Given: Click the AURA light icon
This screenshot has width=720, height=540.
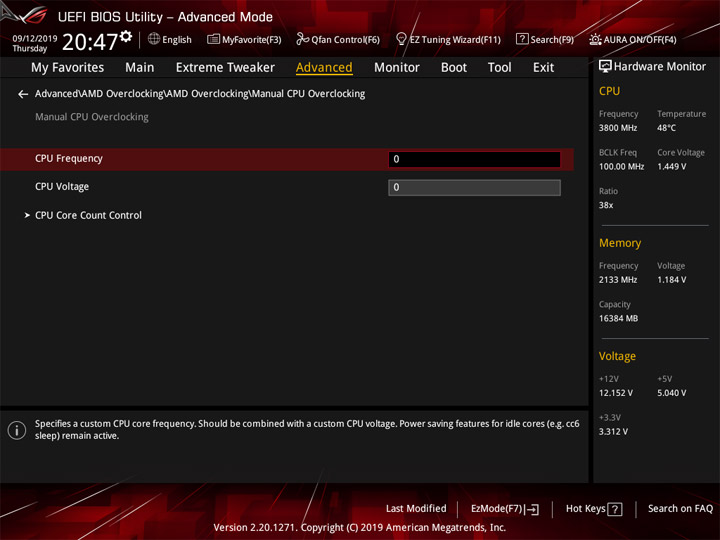Looking at the screenshot, I should (595, 39).
